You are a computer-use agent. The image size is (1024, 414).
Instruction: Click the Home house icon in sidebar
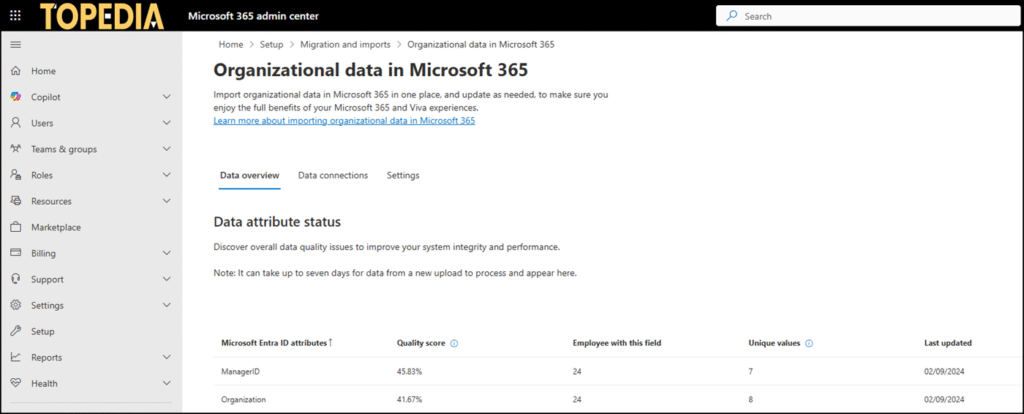[x=16, y=71]
